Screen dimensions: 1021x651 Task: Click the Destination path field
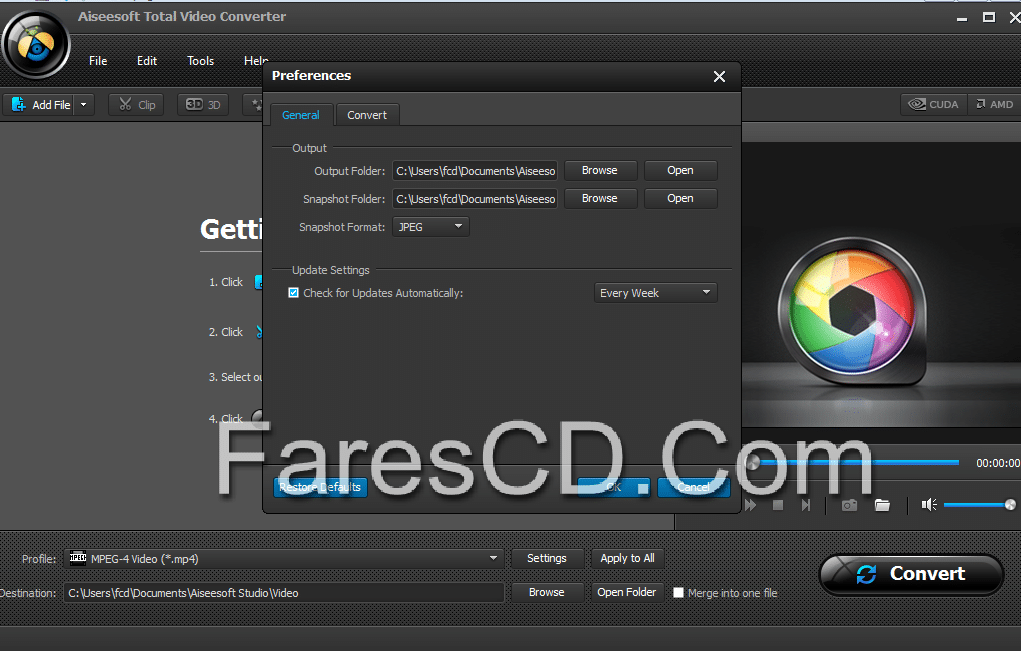click(284, 593)
